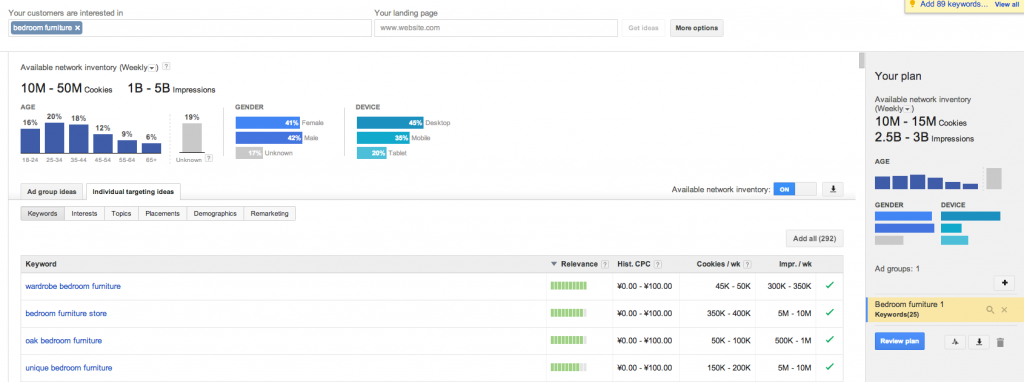Select Individual targeting ideas tab
This screenshot has width=1024, height=382.
(133, 192)
